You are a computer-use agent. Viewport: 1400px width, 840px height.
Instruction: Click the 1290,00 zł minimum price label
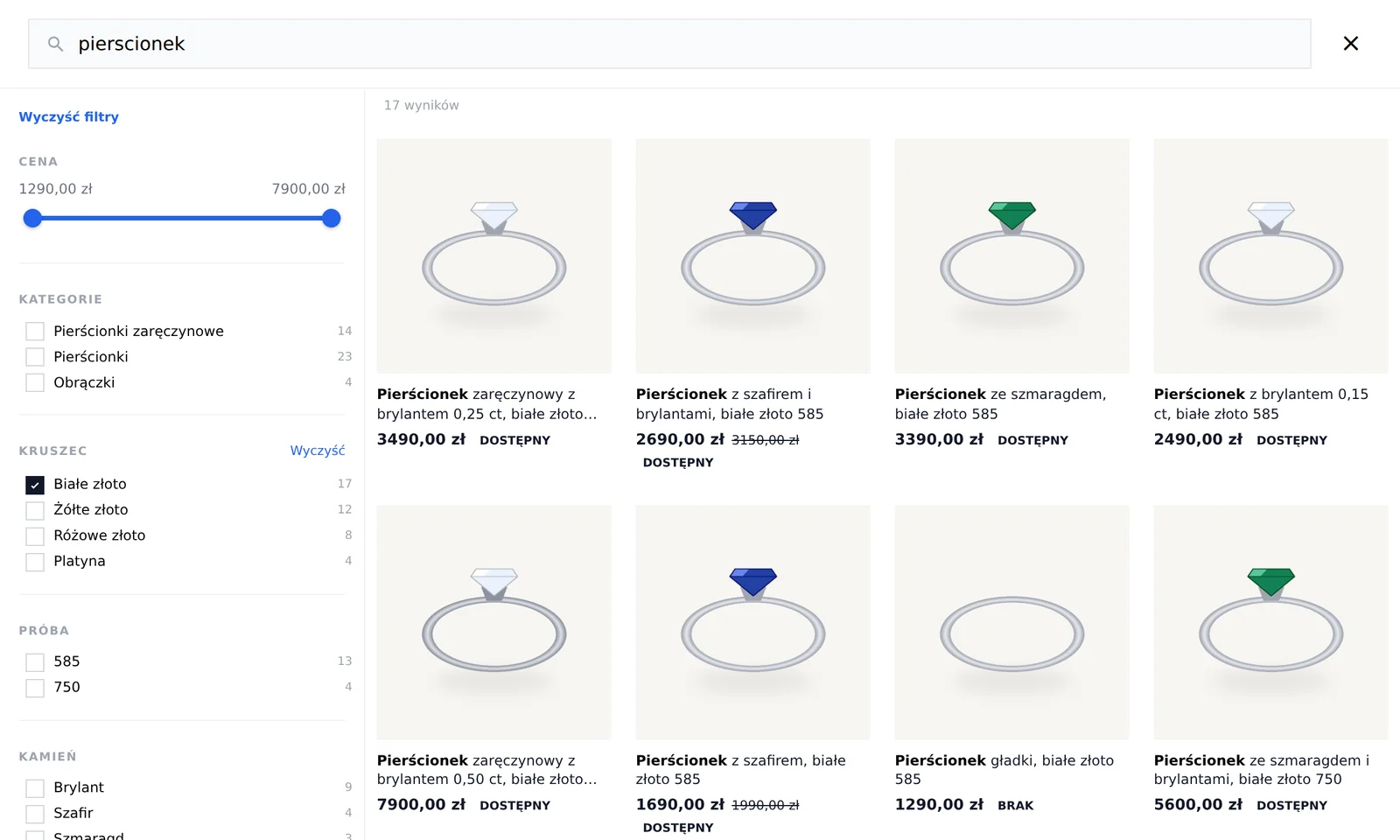[x=56, y=189]
